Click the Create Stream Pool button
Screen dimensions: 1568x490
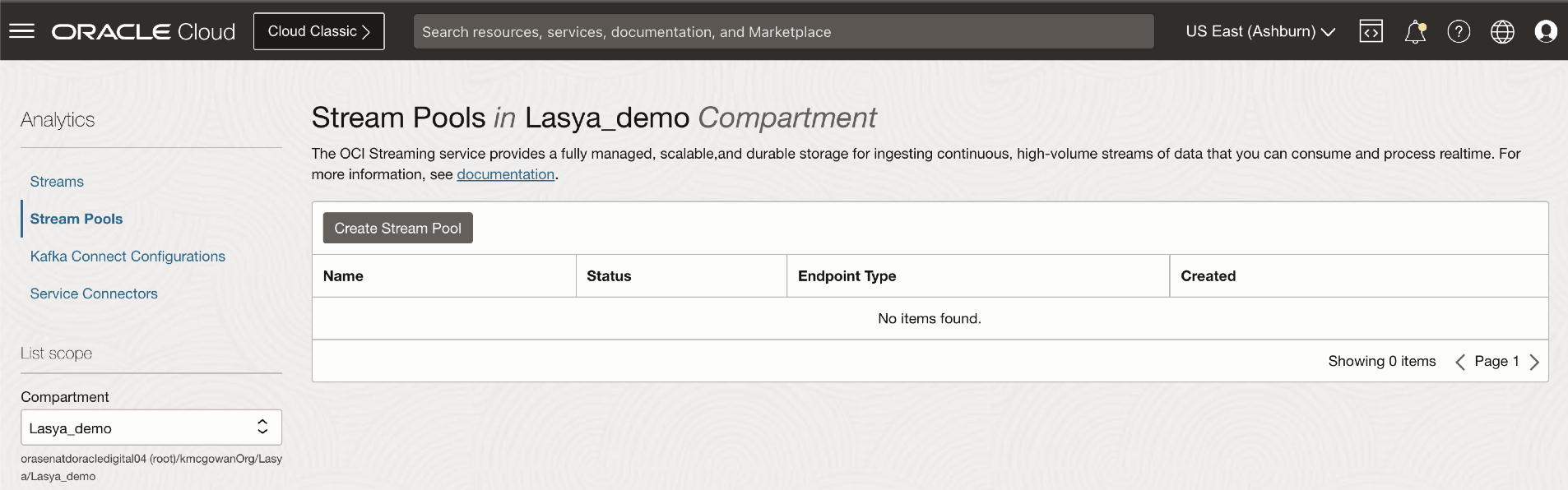click(398, 228)
